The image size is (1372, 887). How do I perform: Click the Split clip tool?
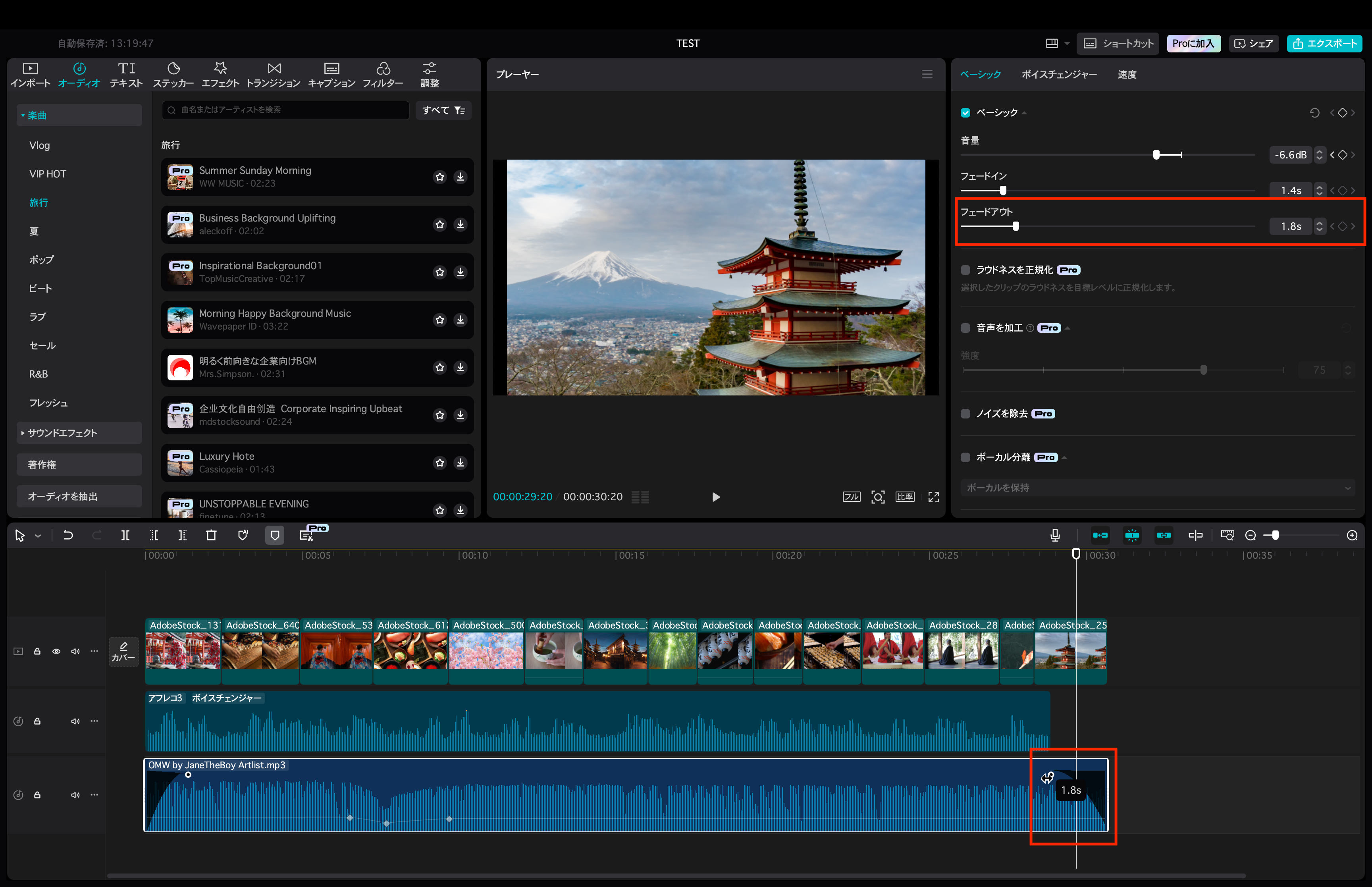(125, 535)
